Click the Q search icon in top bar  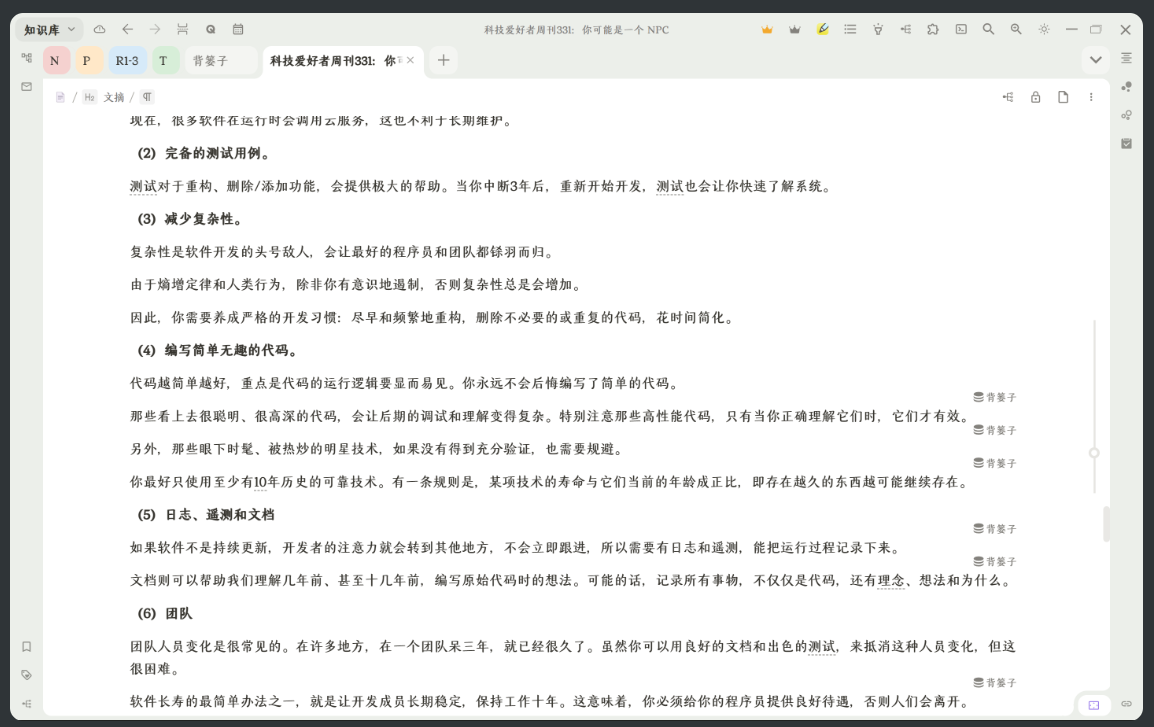(210, 29)
